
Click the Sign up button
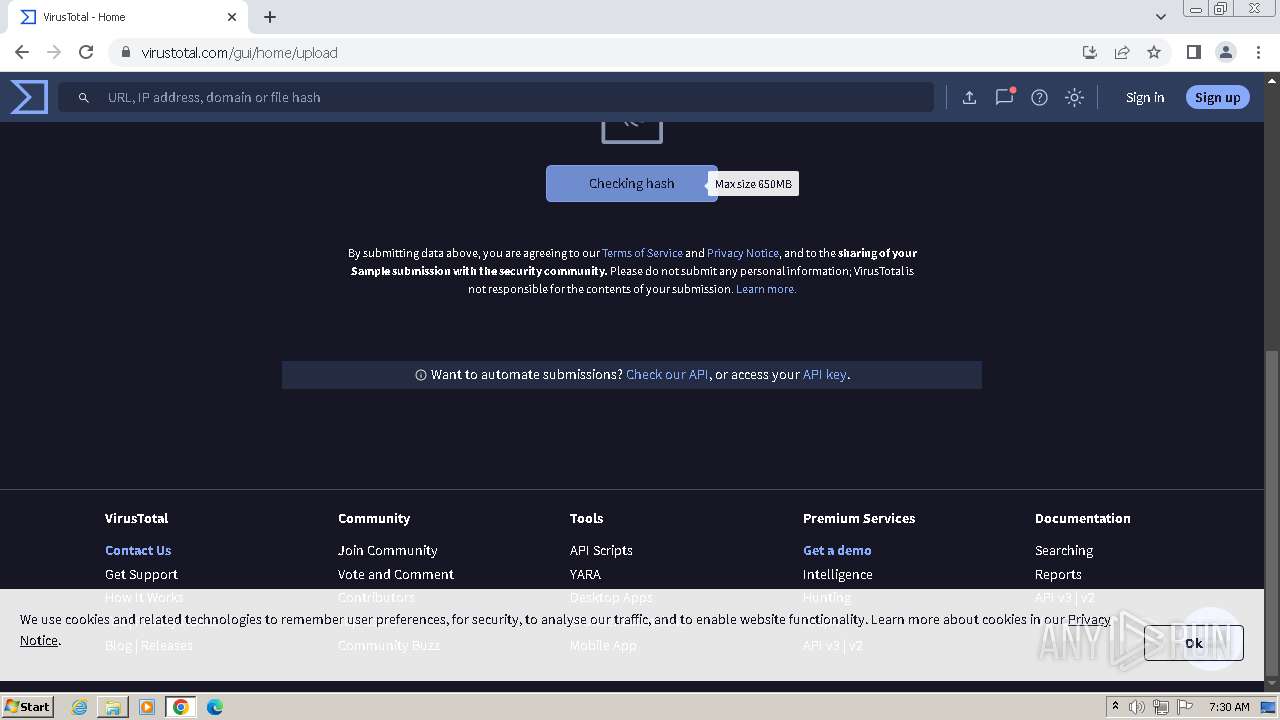point(1217,97)
